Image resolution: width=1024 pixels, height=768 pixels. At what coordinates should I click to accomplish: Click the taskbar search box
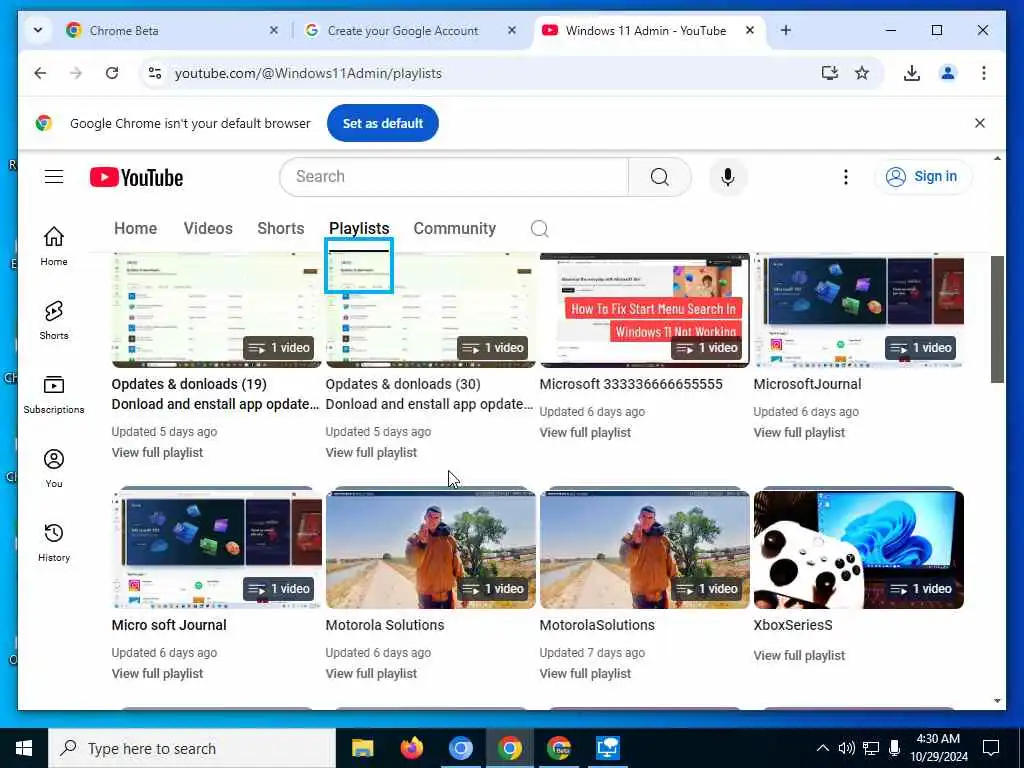tap(192, 748)
